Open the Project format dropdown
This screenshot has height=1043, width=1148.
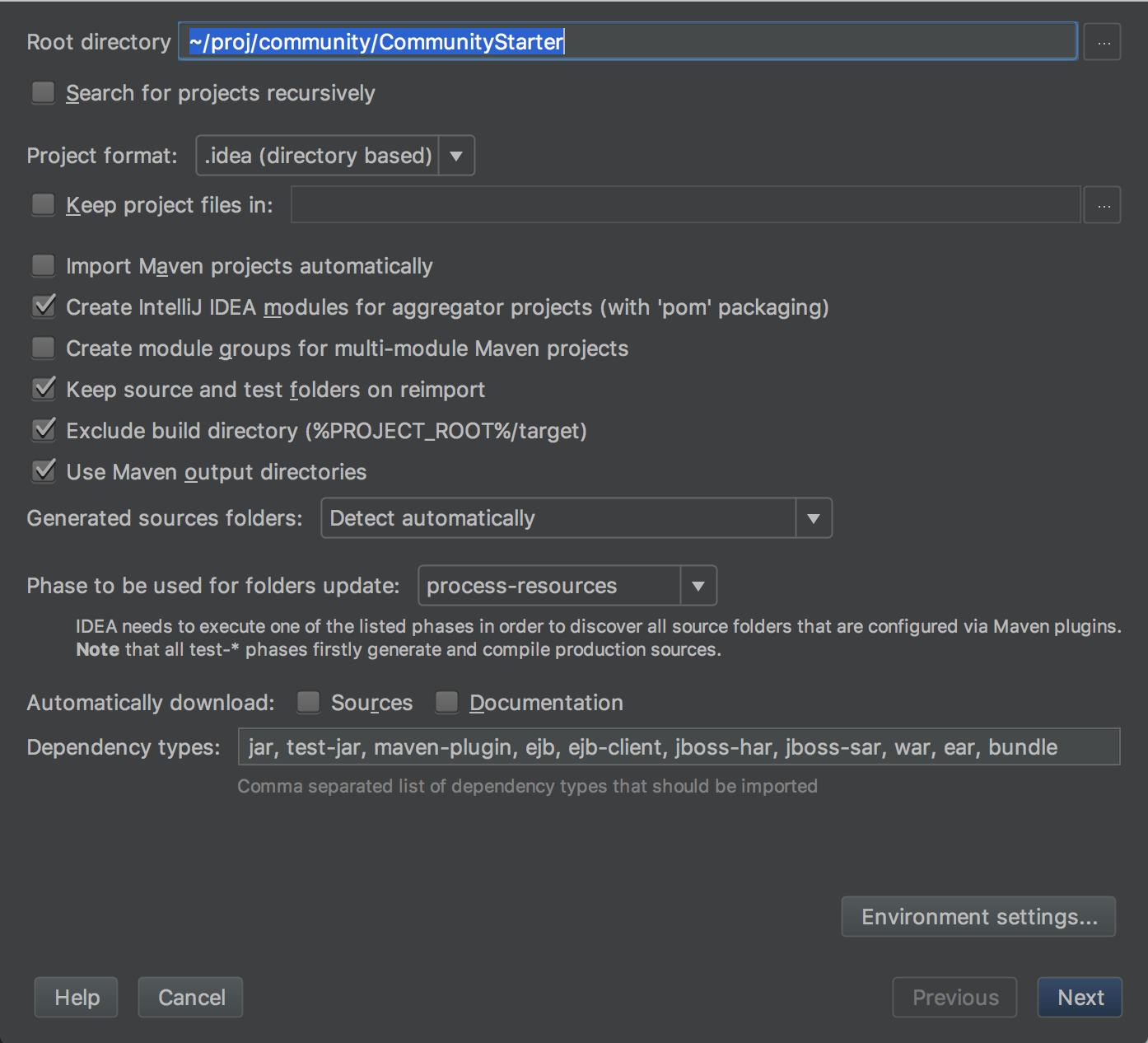(455, 155)
